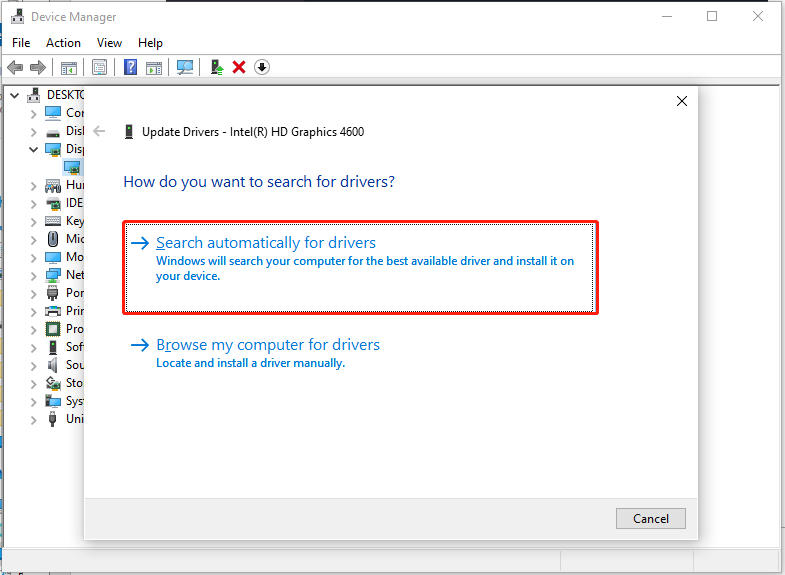Expand the Ports (Por) node

(x=33, y=294)
